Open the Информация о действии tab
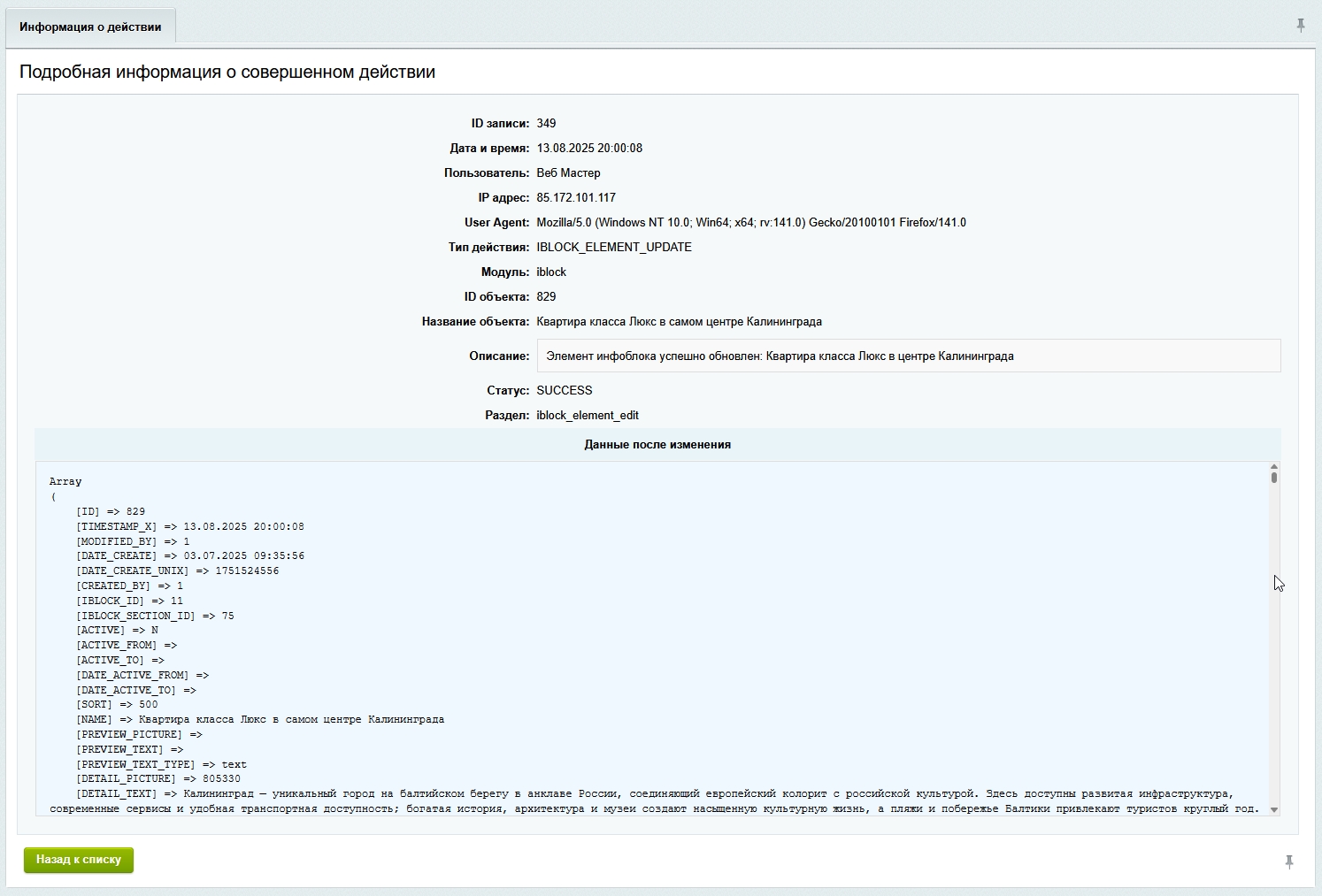 90,27
